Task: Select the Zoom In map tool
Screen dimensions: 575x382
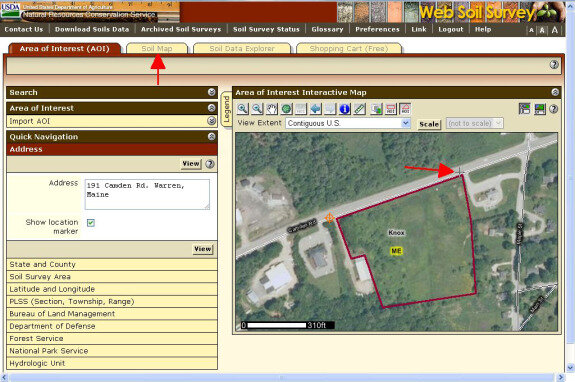Action: click(x=243, y=109)
